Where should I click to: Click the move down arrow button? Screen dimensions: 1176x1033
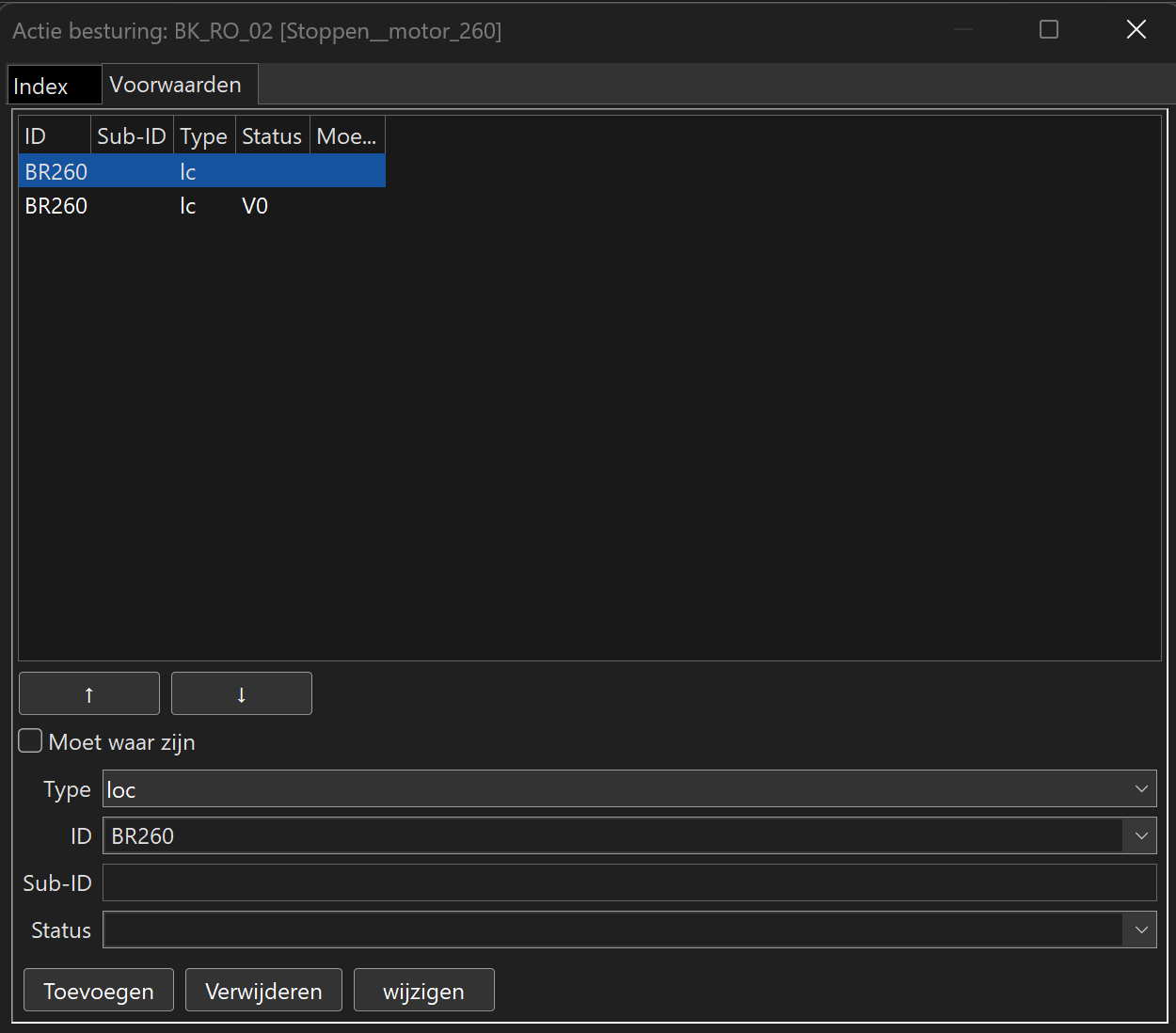[242, 693]
